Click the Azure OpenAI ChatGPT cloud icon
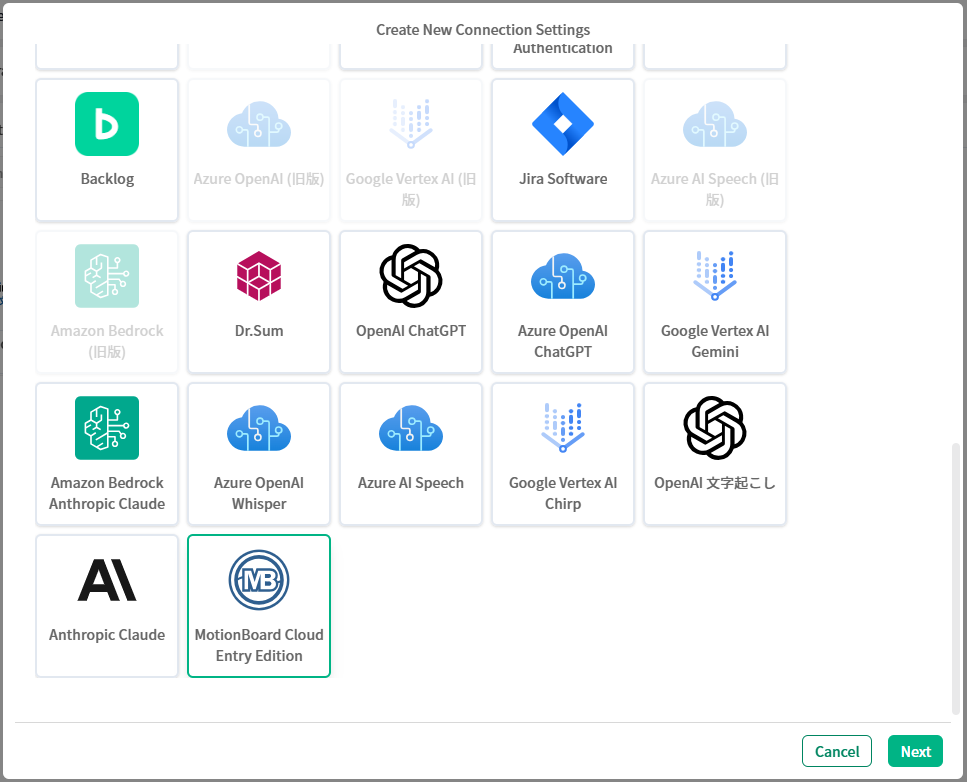967x782 pixels. point(563,277)
